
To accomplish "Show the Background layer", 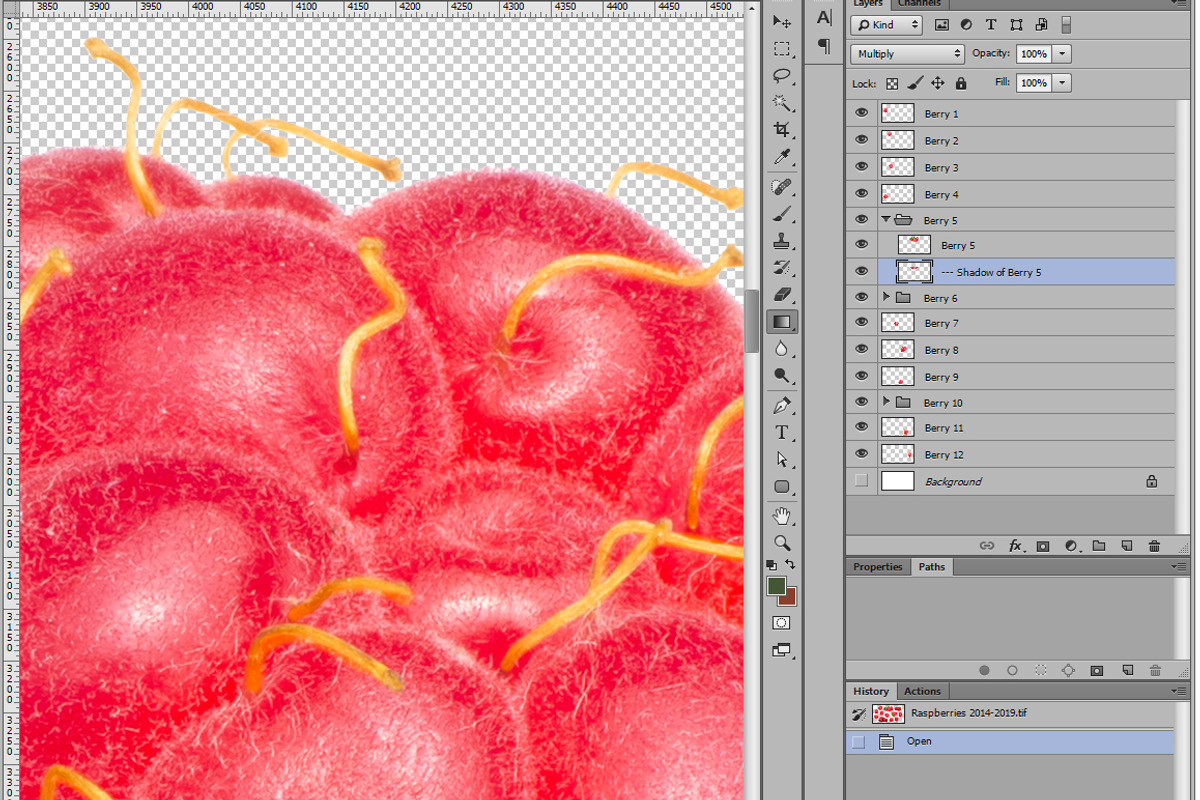I will coord(862,481).
